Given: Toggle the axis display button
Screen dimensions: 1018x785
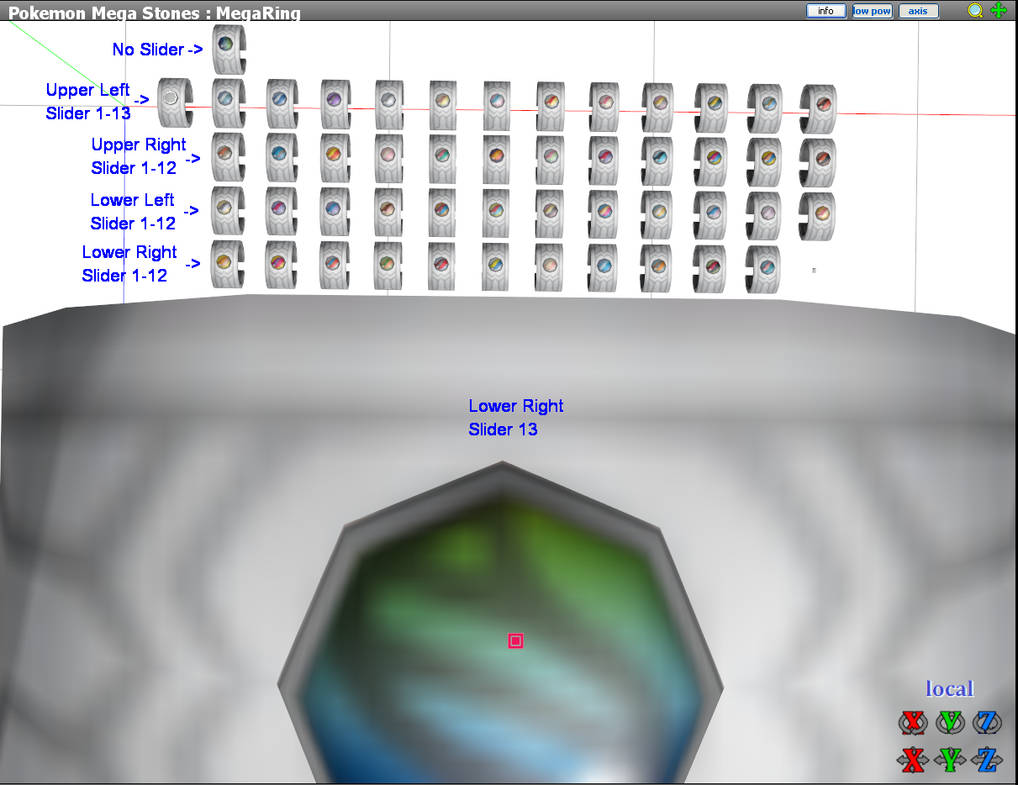Looking at the screenshot, I should pyautogui.click(x=918, y=11).
